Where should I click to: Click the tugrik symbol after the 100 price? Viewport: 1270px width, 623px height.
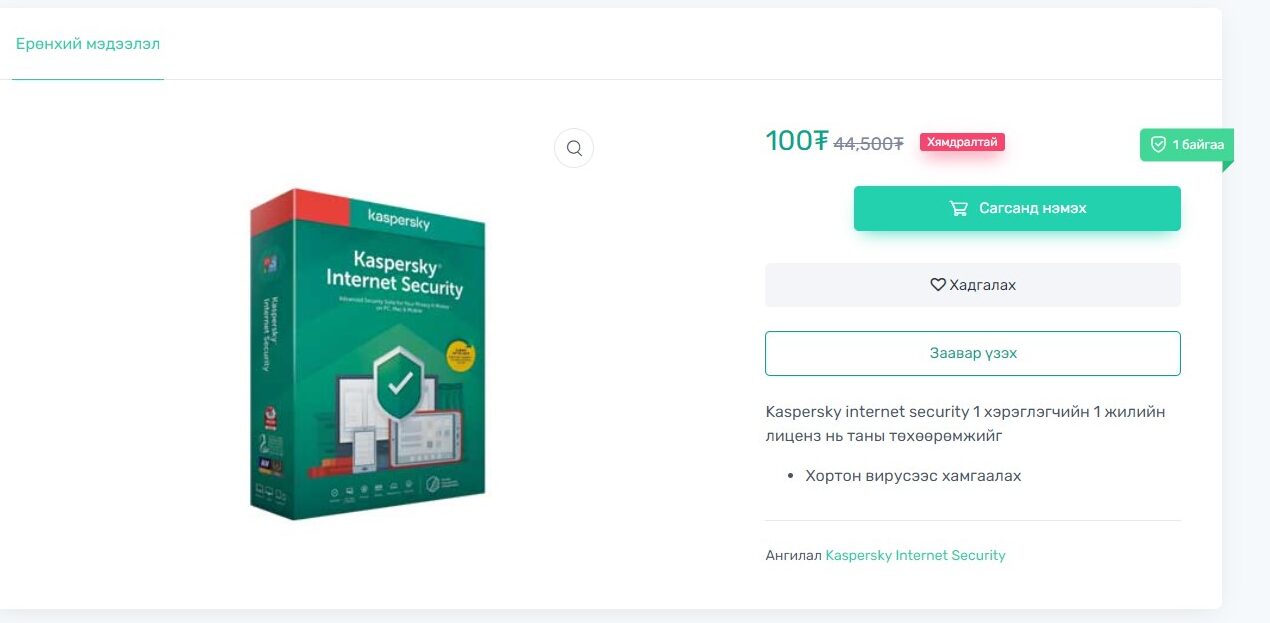(x=821, y=141)
